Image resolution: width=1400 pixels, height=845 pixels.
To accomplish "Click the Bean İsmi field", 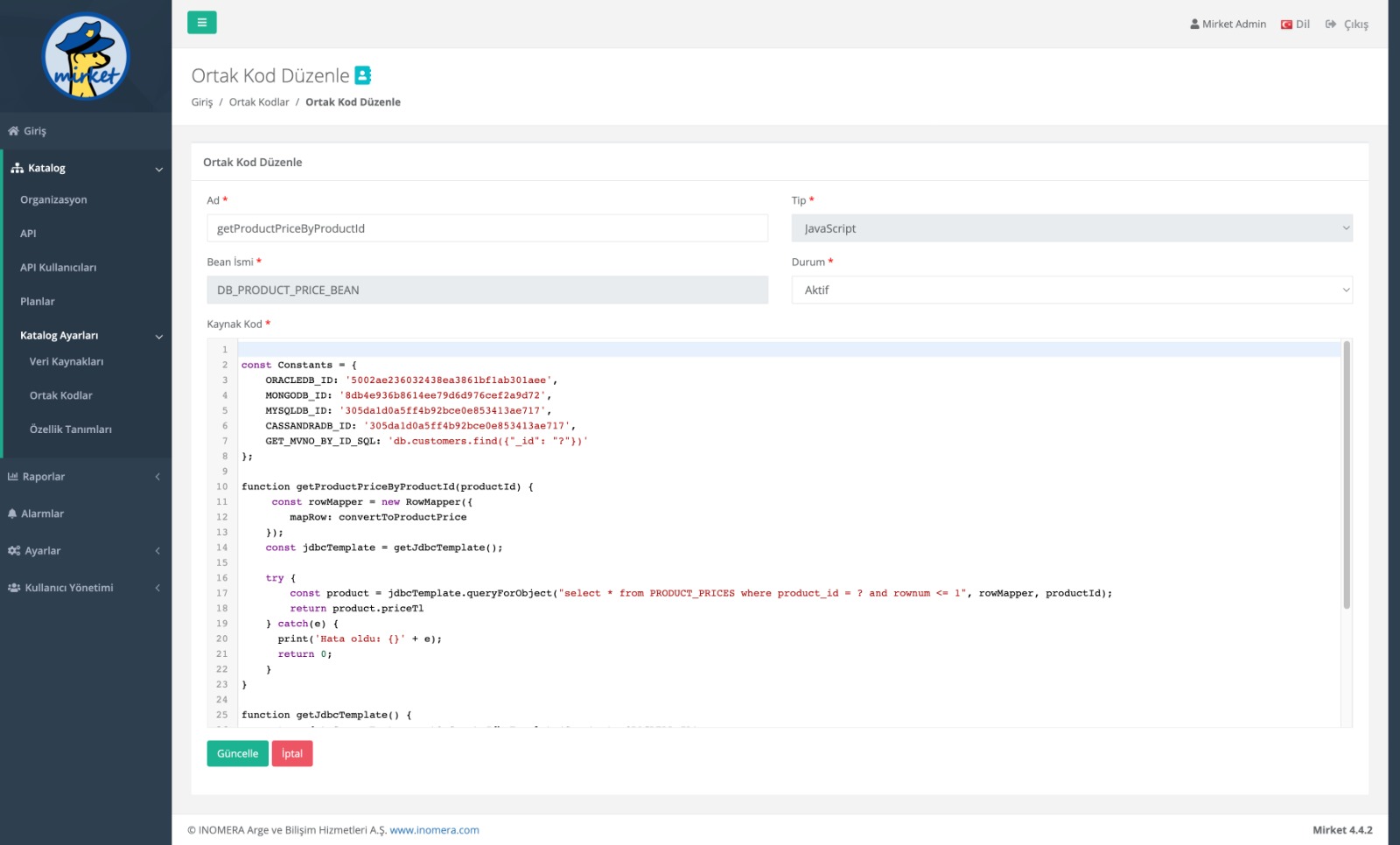I will click(487, 290).
